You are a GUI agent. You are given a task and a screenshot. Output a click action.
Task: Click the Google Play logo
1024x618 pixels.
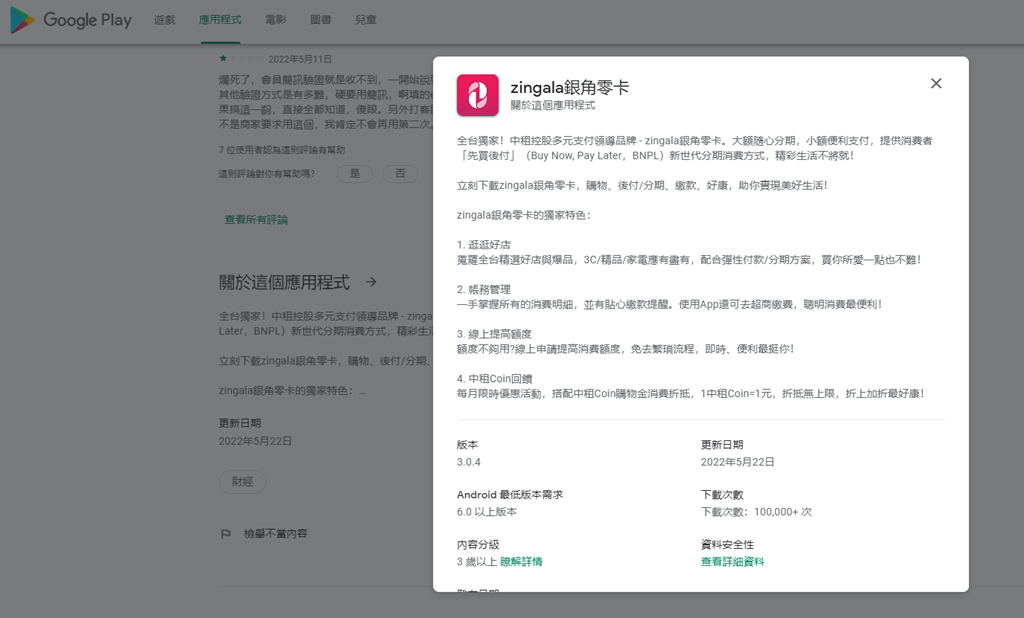[x=71, y=20]
